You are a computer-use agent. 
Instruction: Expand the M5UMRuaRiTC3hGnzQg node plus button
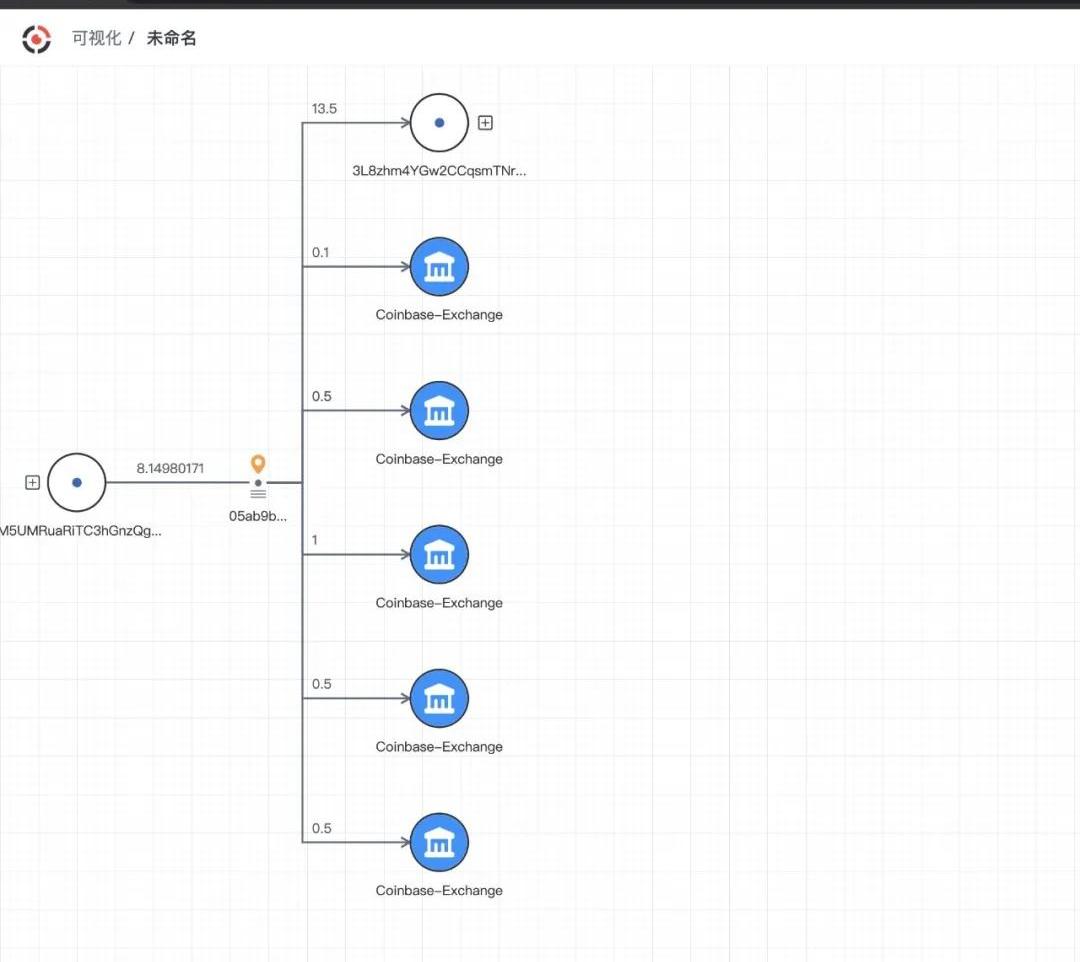click(x=32, y=483)
